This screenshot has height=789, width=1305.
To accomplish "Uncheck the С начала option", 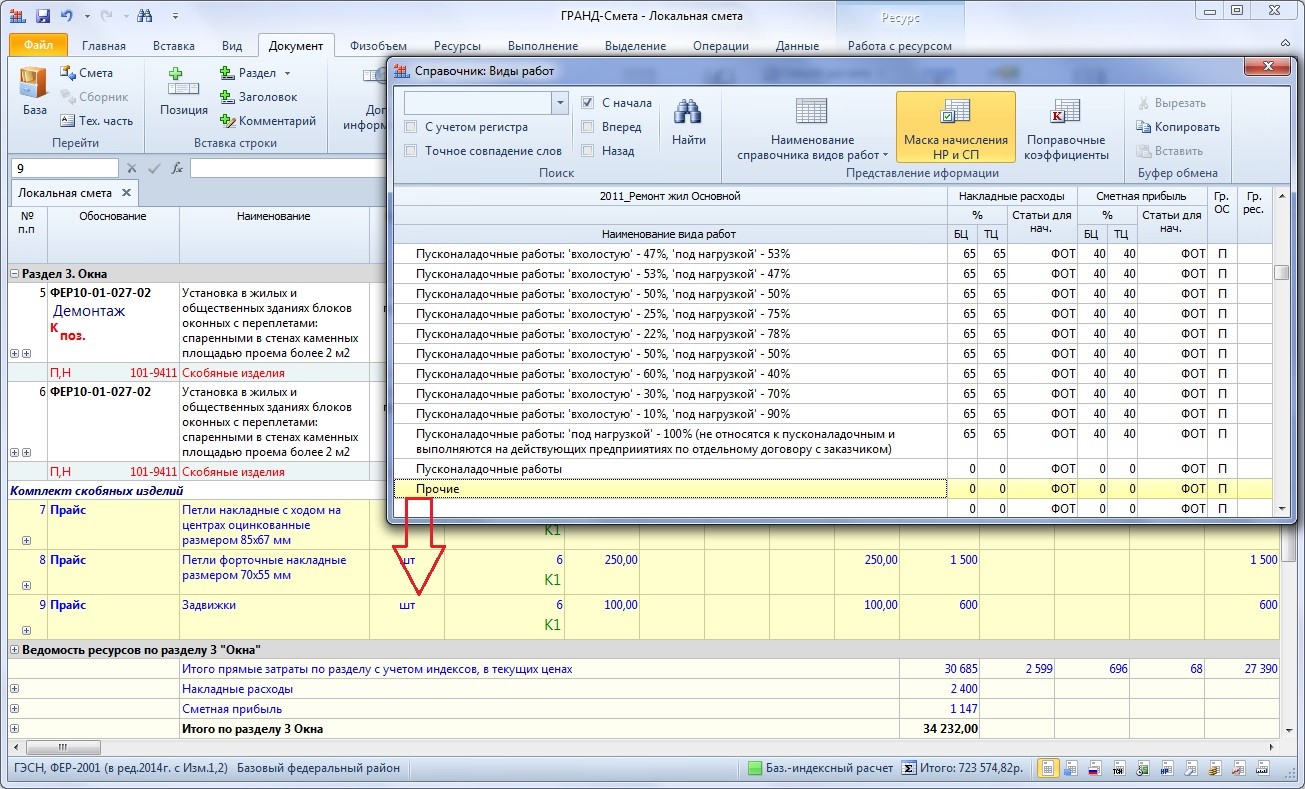I will click(588, 103).
